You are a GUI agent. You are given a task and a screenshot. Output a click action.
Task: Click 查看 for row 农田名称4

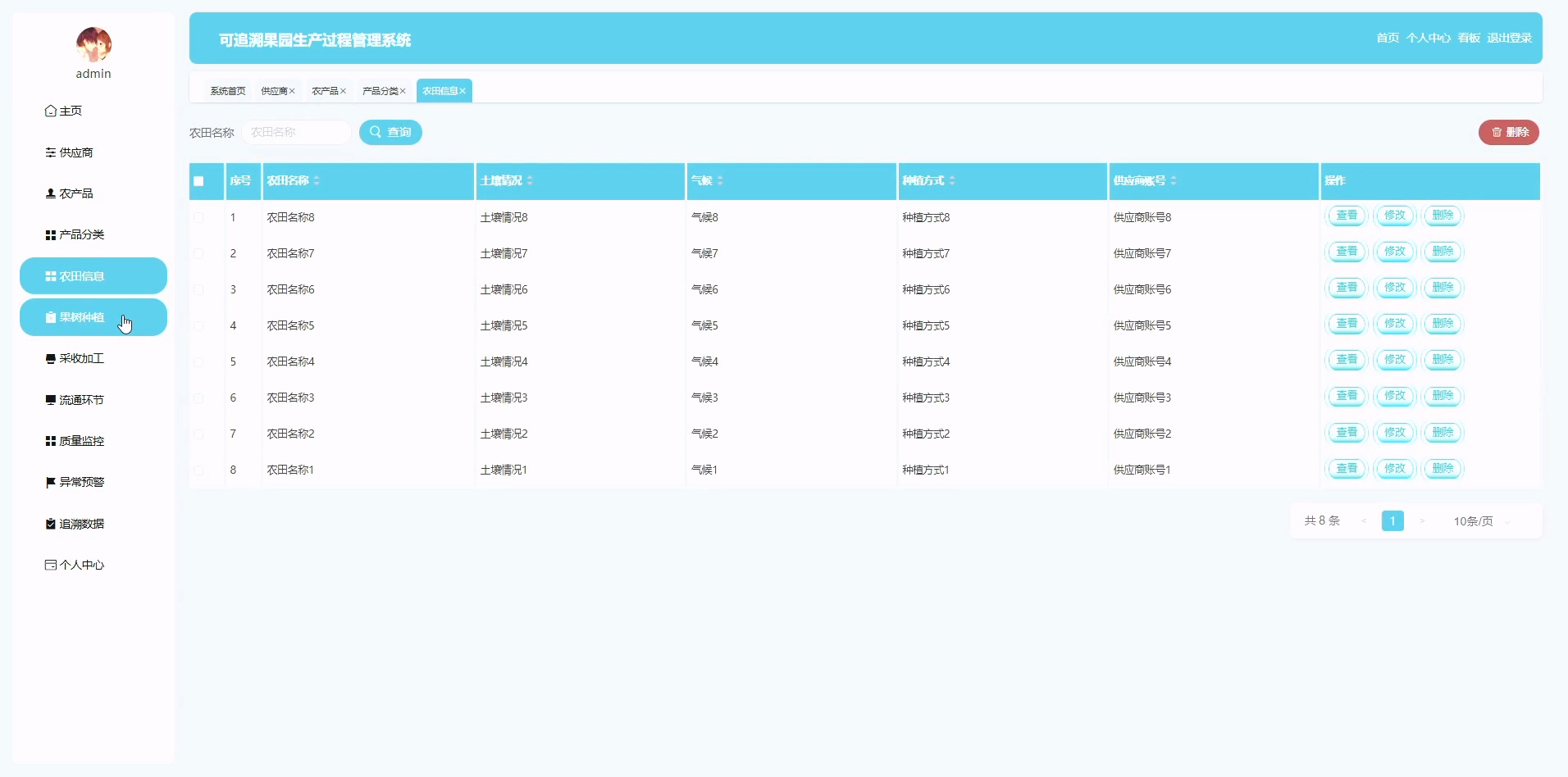coord(1347,360)
